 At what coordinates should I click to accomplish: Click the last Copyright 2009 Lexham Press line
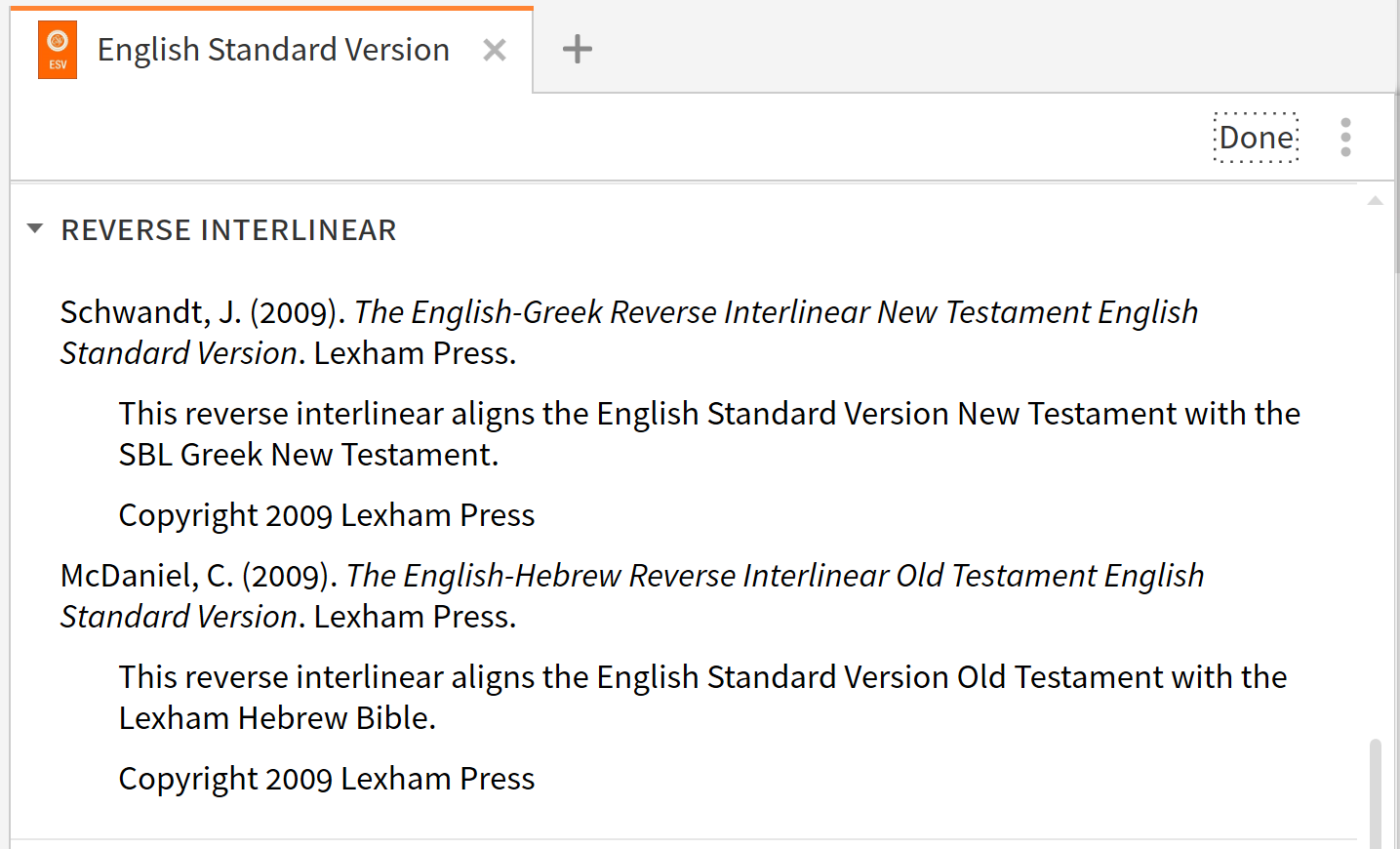327,779
